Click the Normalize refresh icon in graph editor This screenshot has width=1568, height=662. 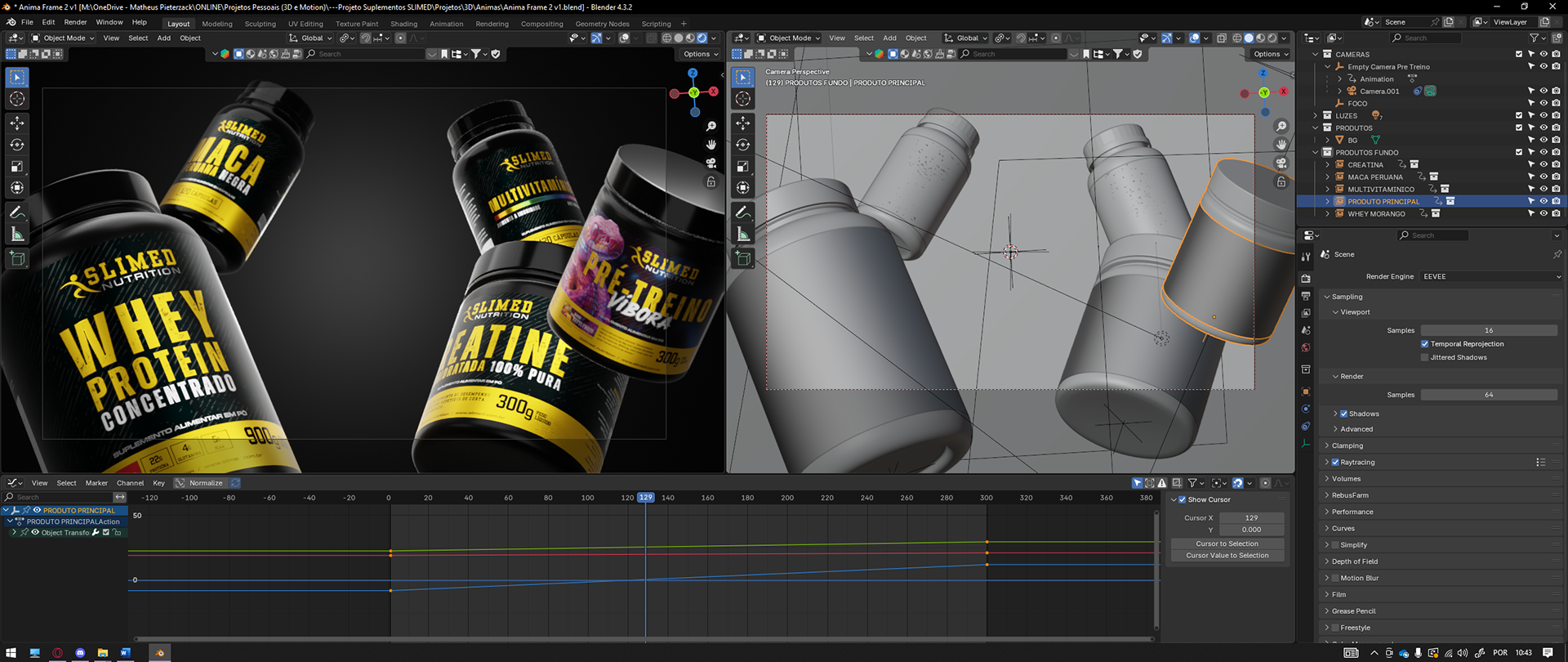(235, 483)
